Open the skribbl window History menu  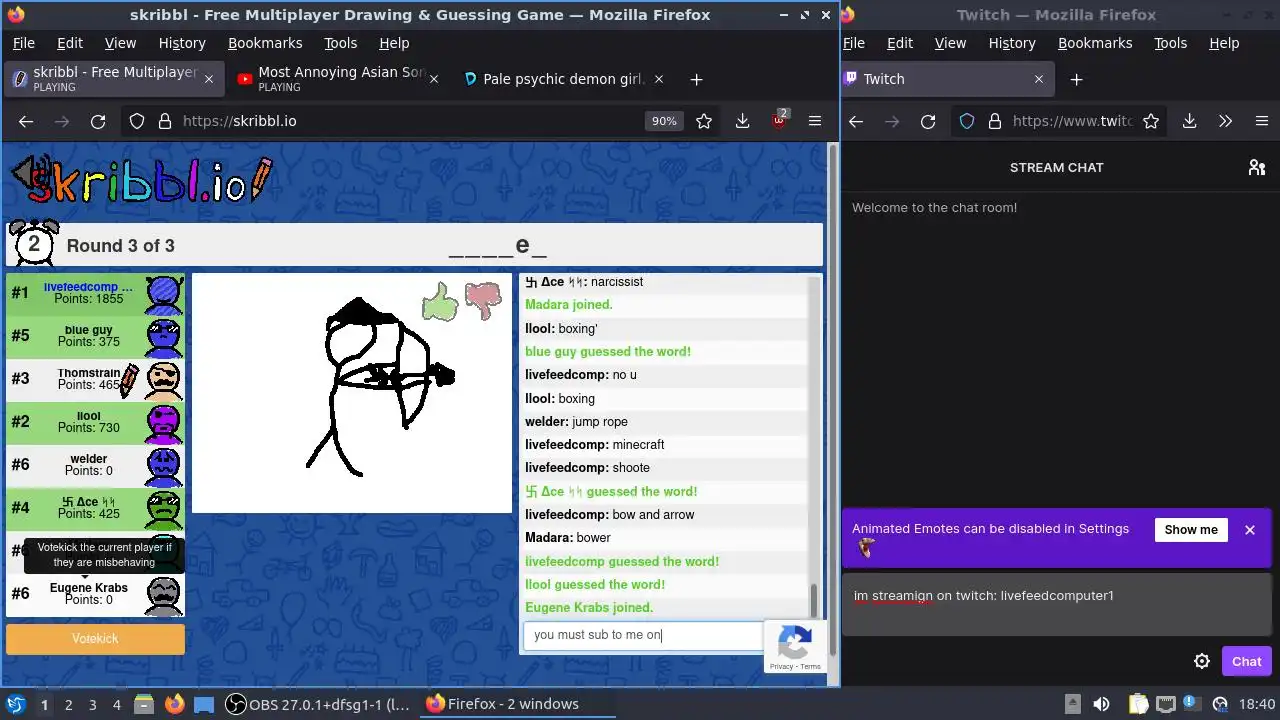point(182,43)
